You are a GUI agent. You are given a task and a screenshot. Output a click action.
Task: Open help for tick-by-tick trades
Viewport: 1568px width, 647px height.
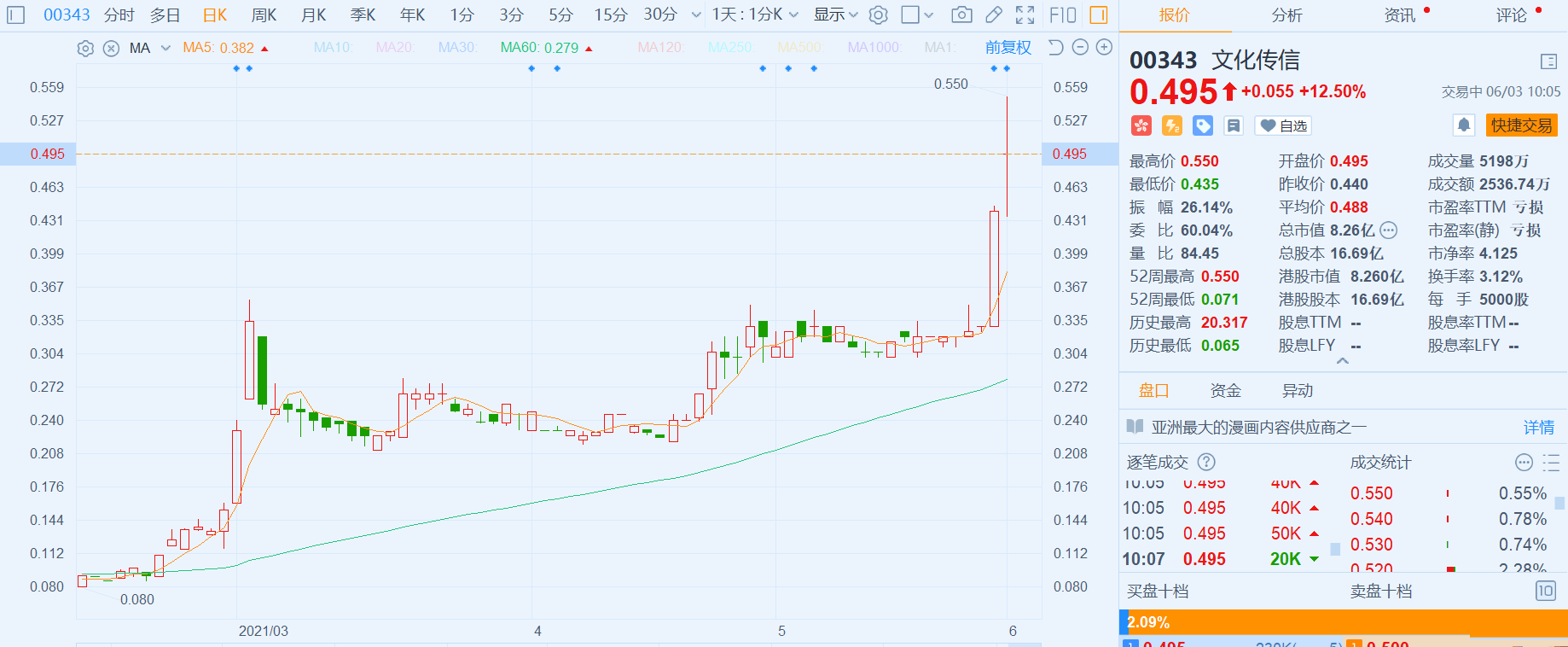(1206, 462)
